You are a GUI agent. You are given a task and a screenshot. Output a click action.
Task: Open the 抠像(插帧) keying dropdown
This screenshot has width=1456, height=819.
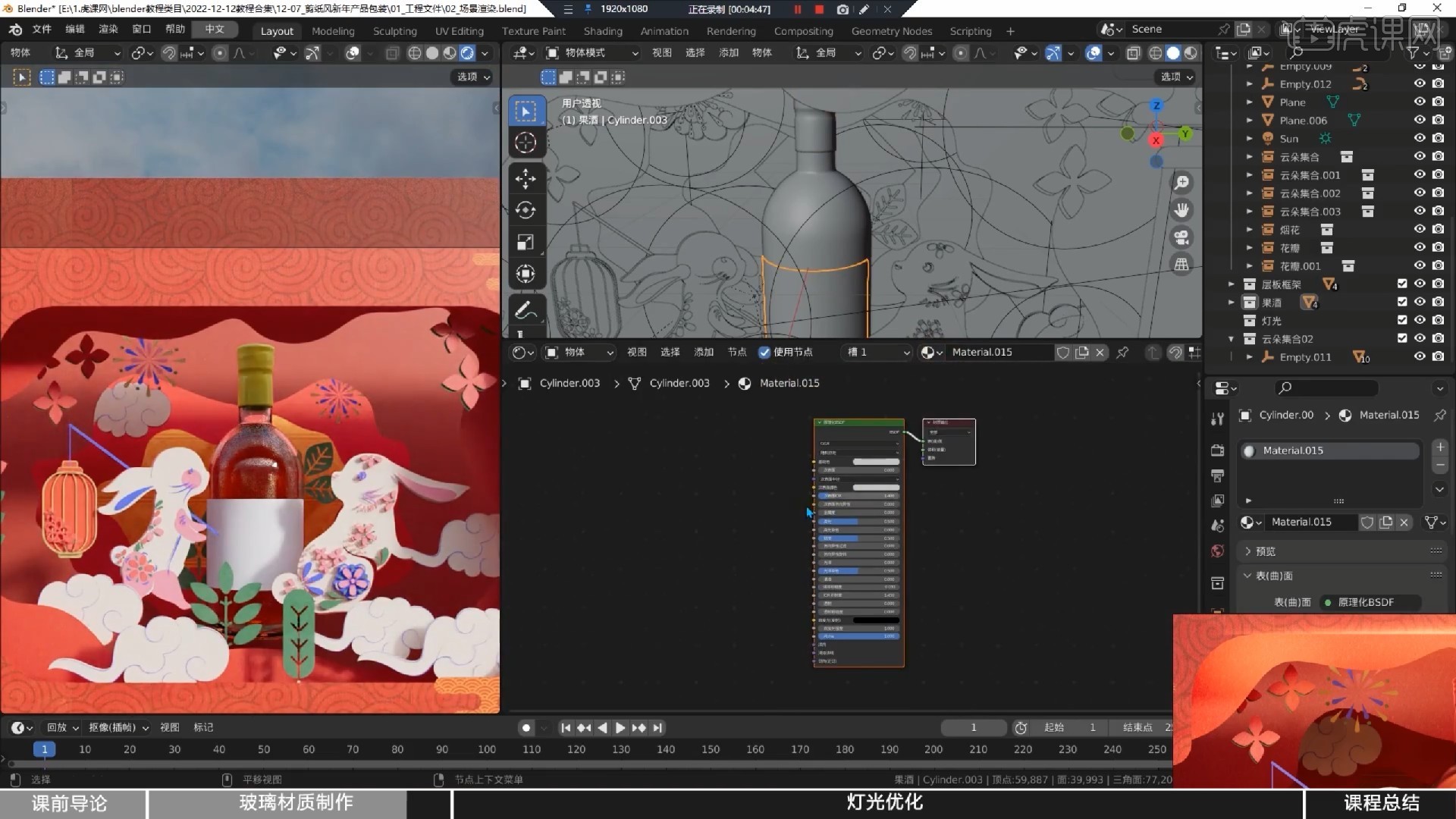118,727
